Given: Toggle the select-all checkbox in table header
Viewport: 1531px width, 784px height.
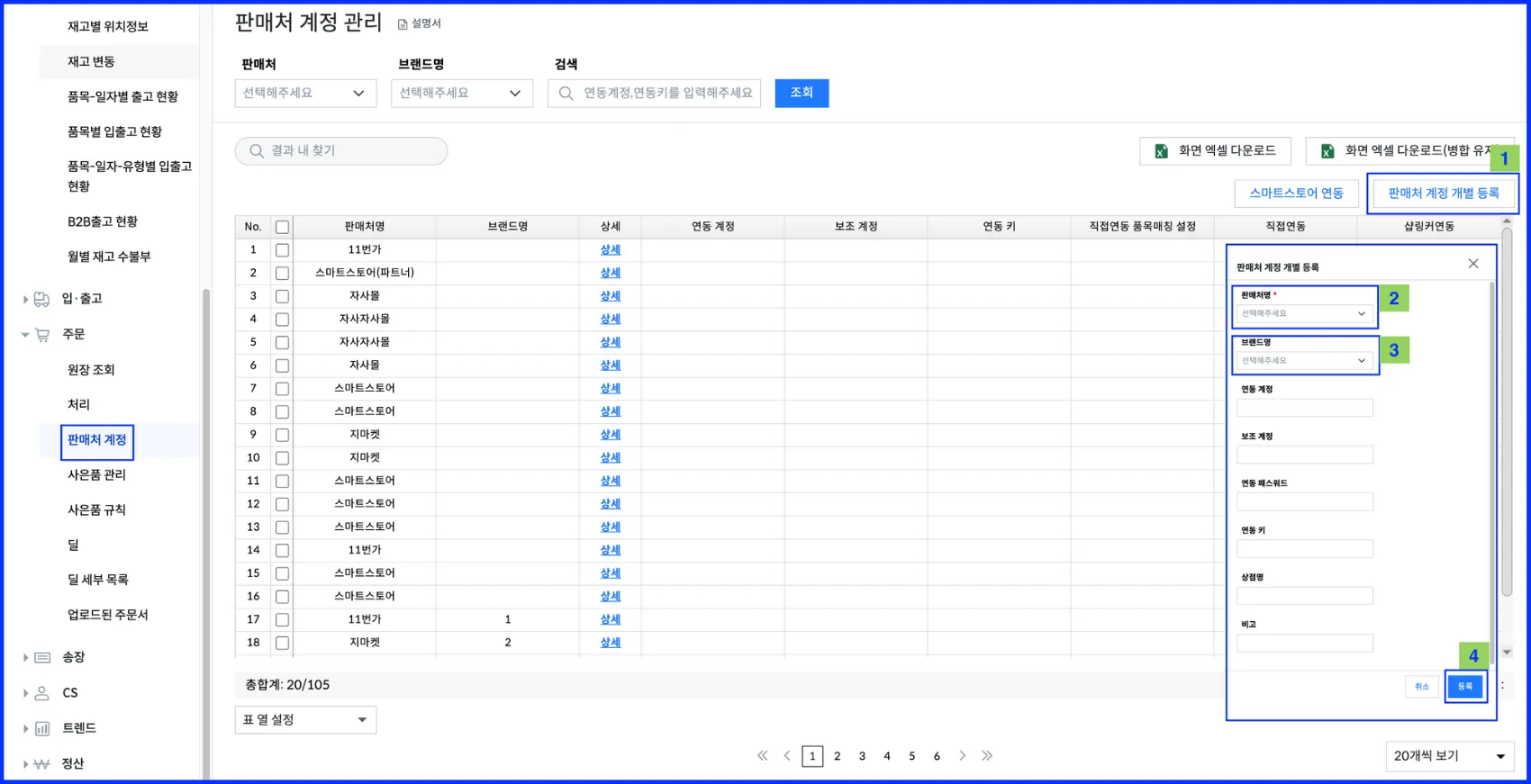Looking at the screenshot, I should coord(282,227).
